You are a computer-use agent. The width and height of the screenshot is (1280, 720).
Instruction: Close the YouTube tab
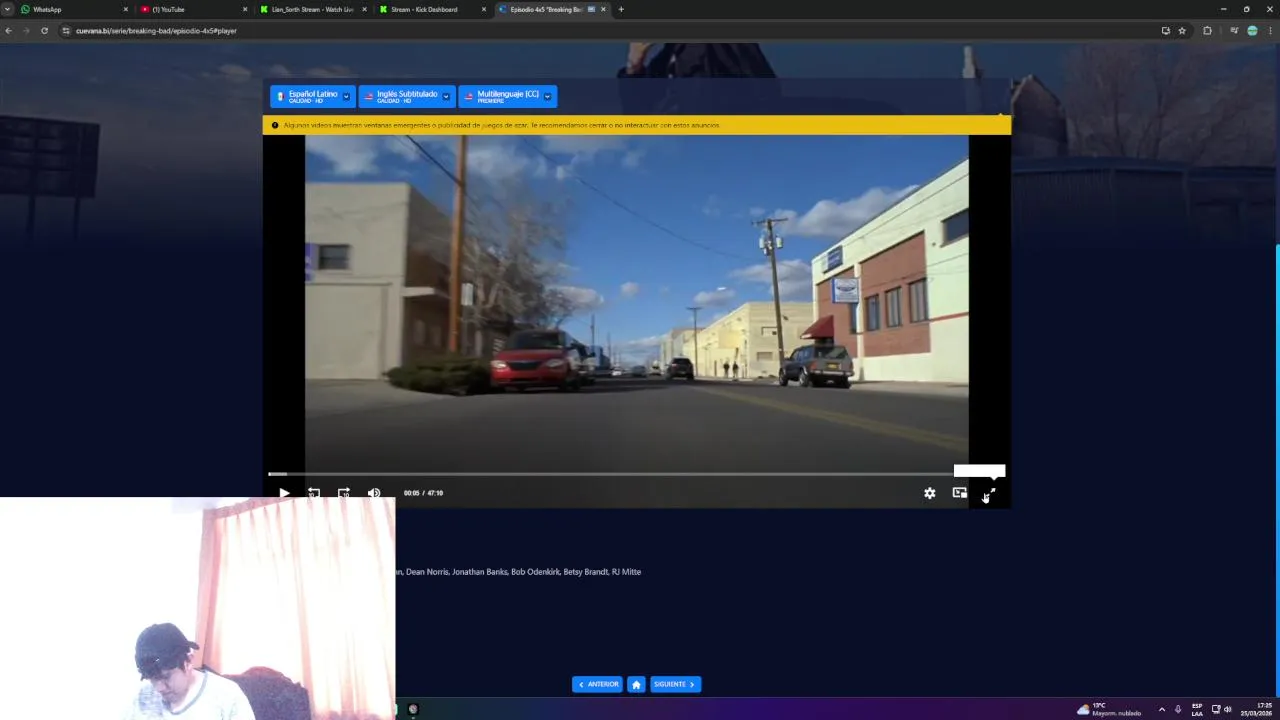[245, 9]
